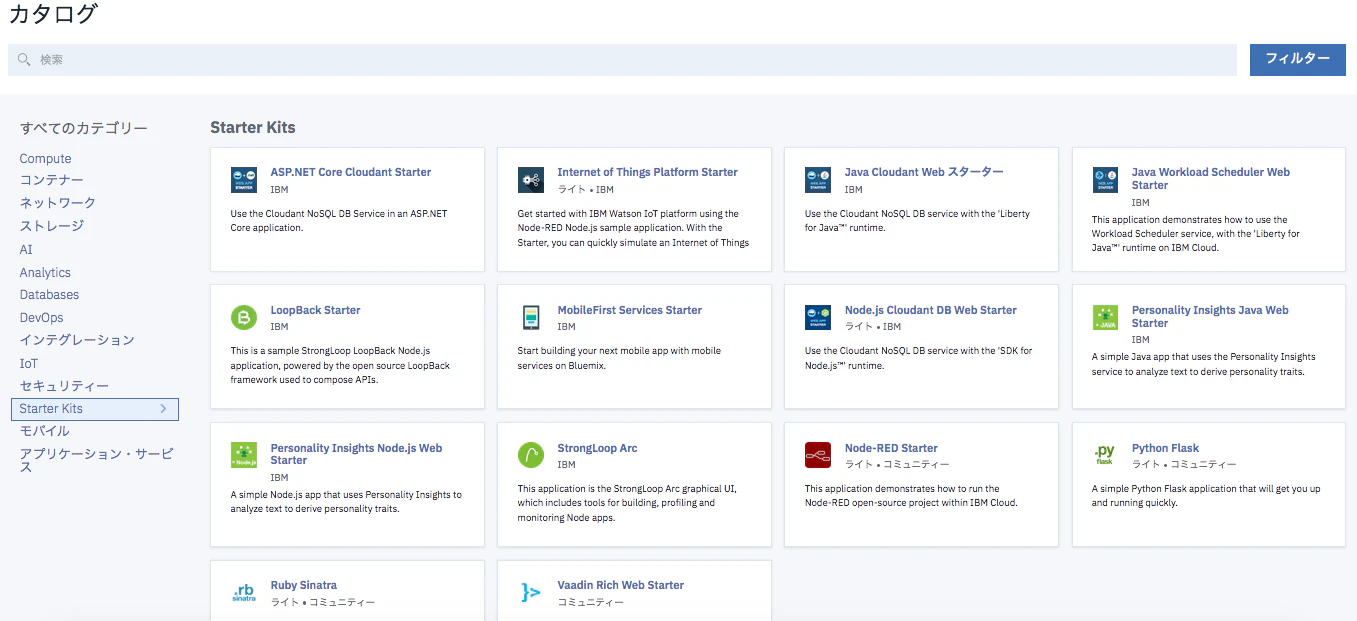Screen dimensions: 1357x621
Task: Click the search magnifier icon
Action: click(24, 60)
